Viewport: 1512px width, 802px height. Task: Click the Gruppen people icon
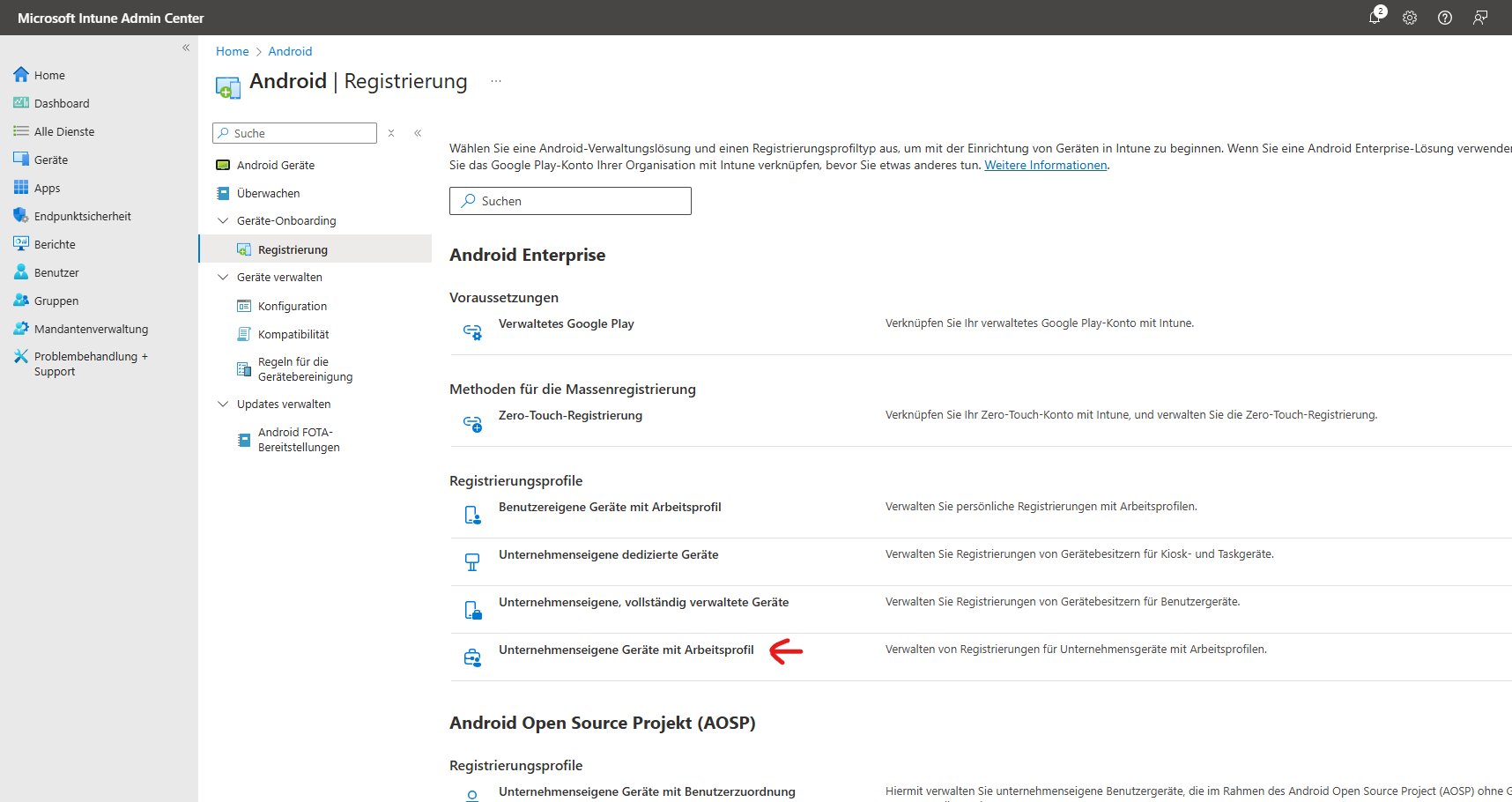click(21, 301)
